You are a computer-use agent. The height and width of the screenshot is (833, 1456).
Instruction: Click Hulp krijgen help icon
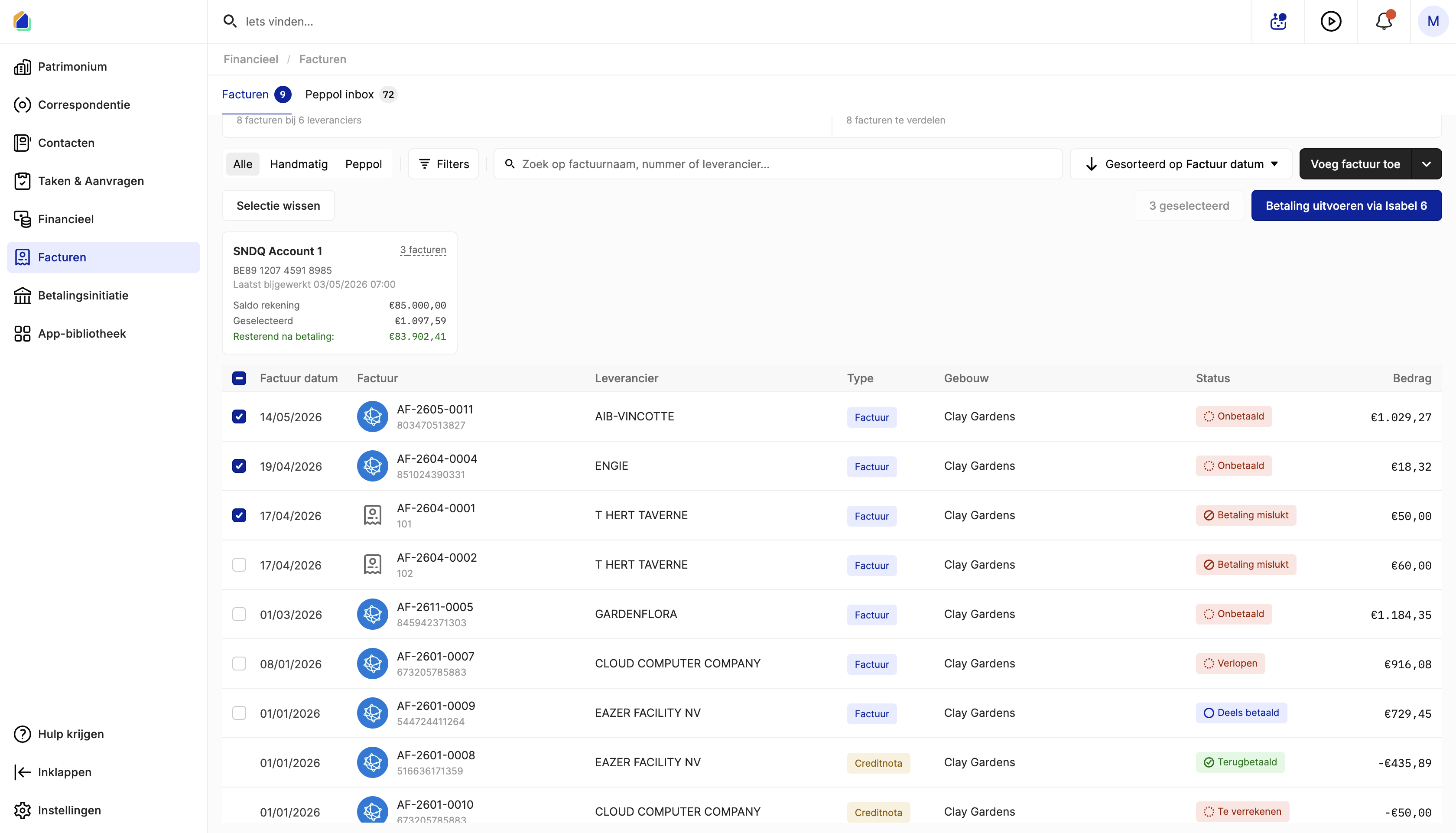coord(22,734)
